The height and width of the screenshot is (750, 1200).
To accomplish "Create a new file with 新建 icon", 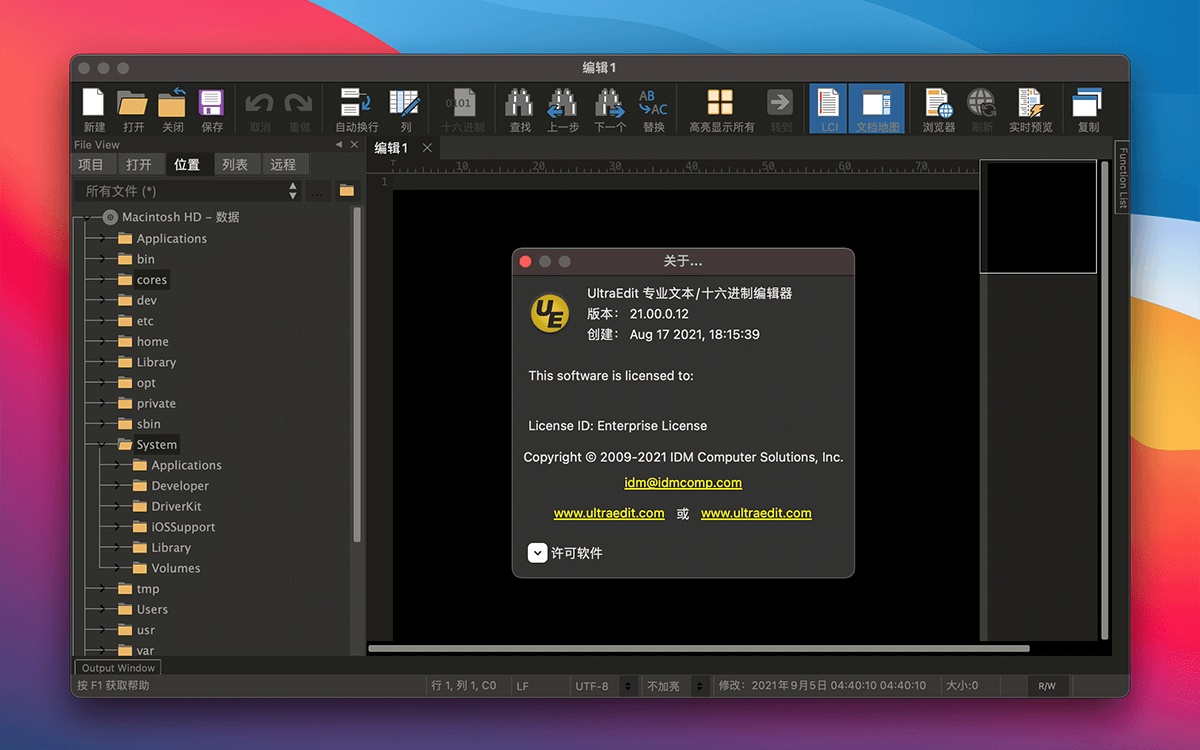I will pos(91,105).
